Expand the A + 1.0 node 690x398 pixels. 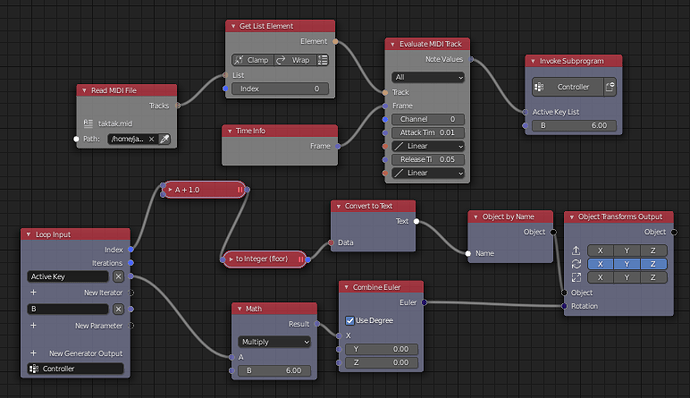coord(170,190)
